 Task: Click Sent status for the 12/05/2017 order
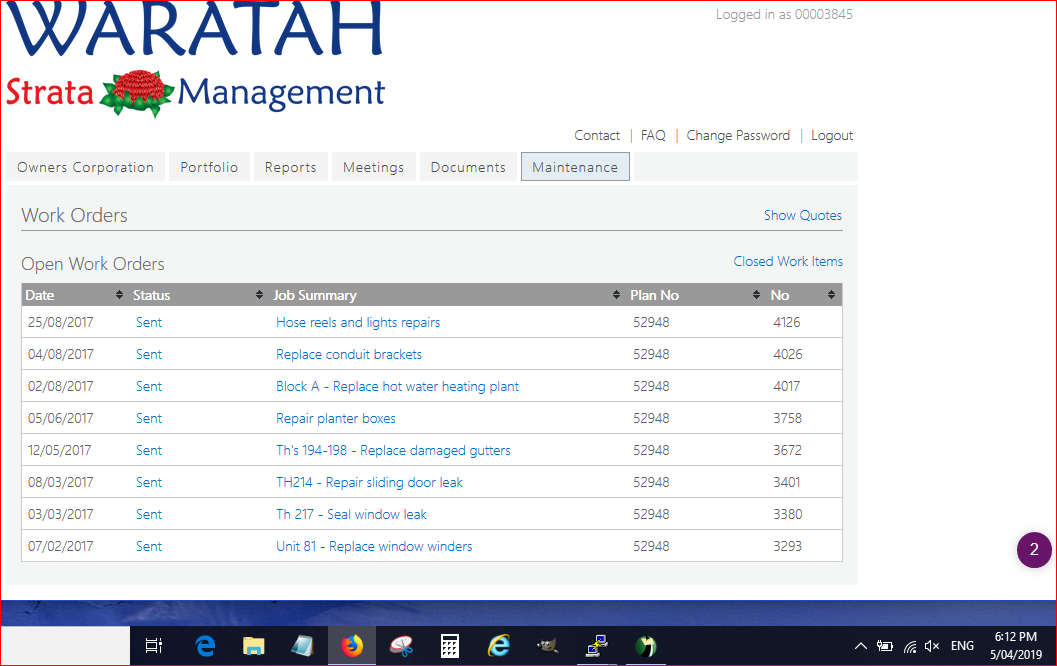(x=149, y=450)
